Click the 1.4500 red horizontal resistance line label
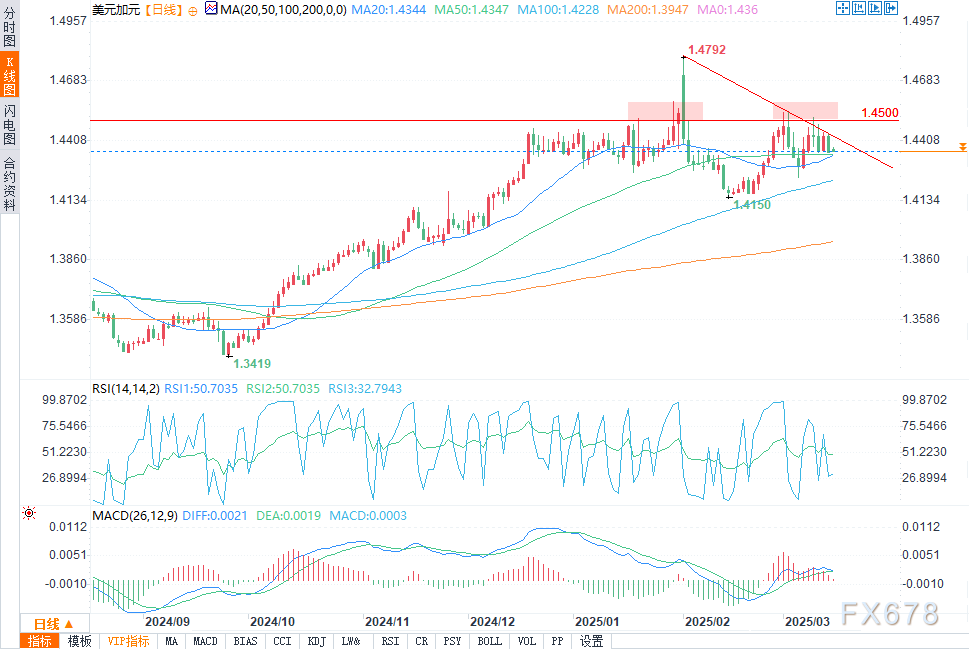Viewport: 969px width, 649px height. (x=879, y=112)
